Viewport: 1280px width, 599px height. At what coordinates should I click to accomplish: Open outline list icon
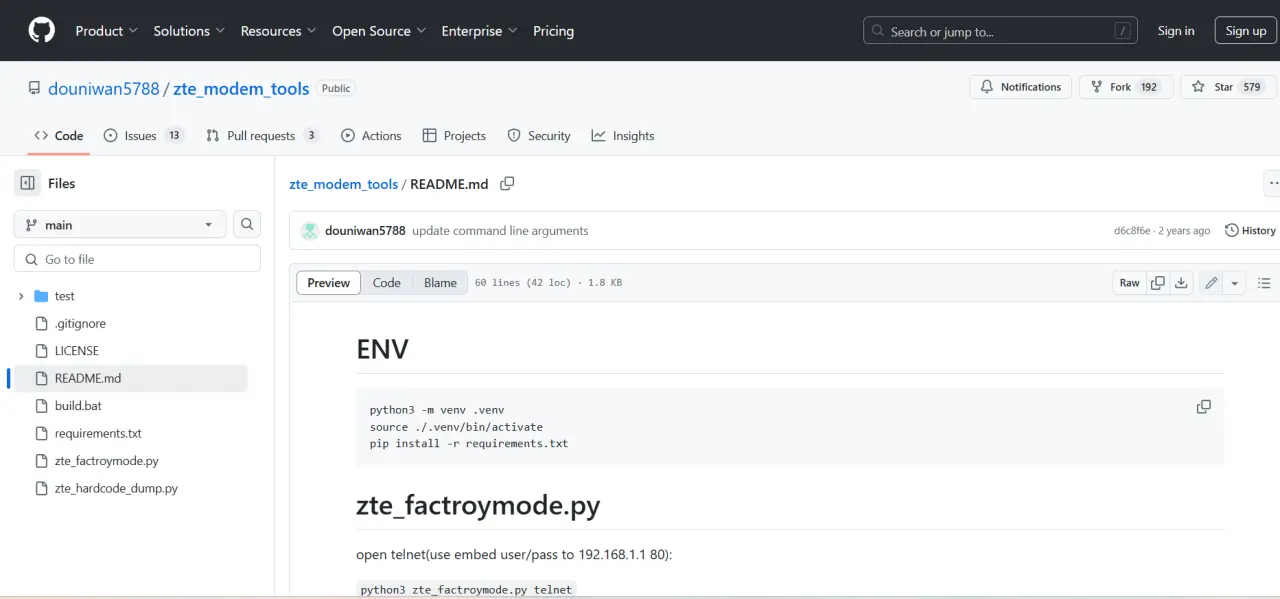[x=1264, y=283]
